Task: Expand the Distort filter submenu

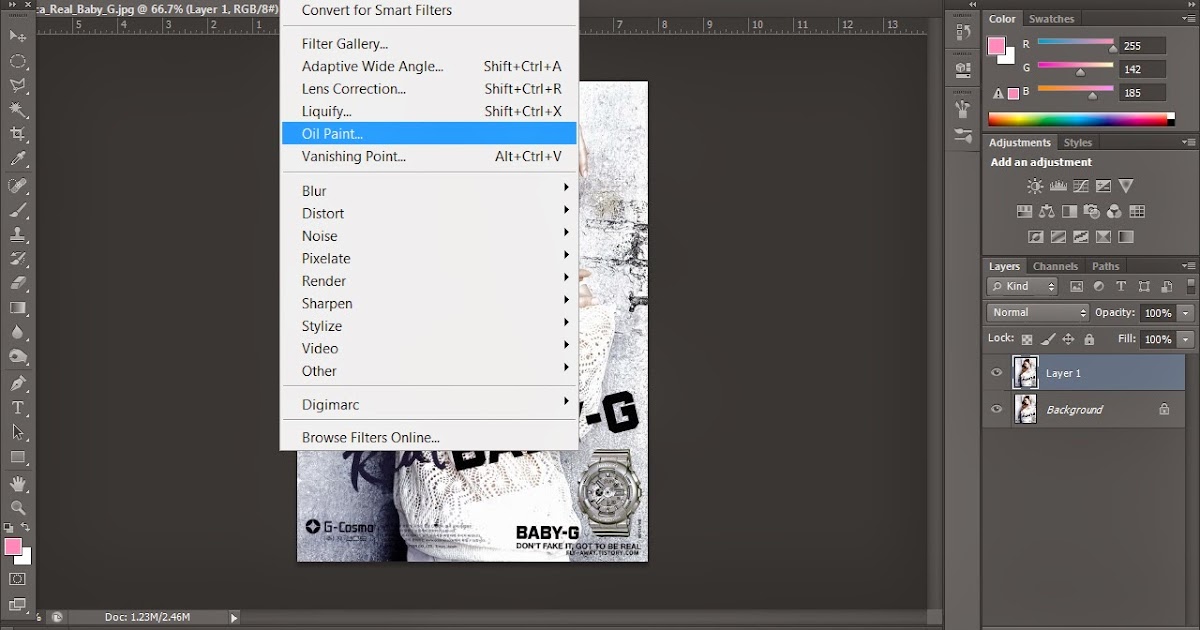Action: coord(430,213)
